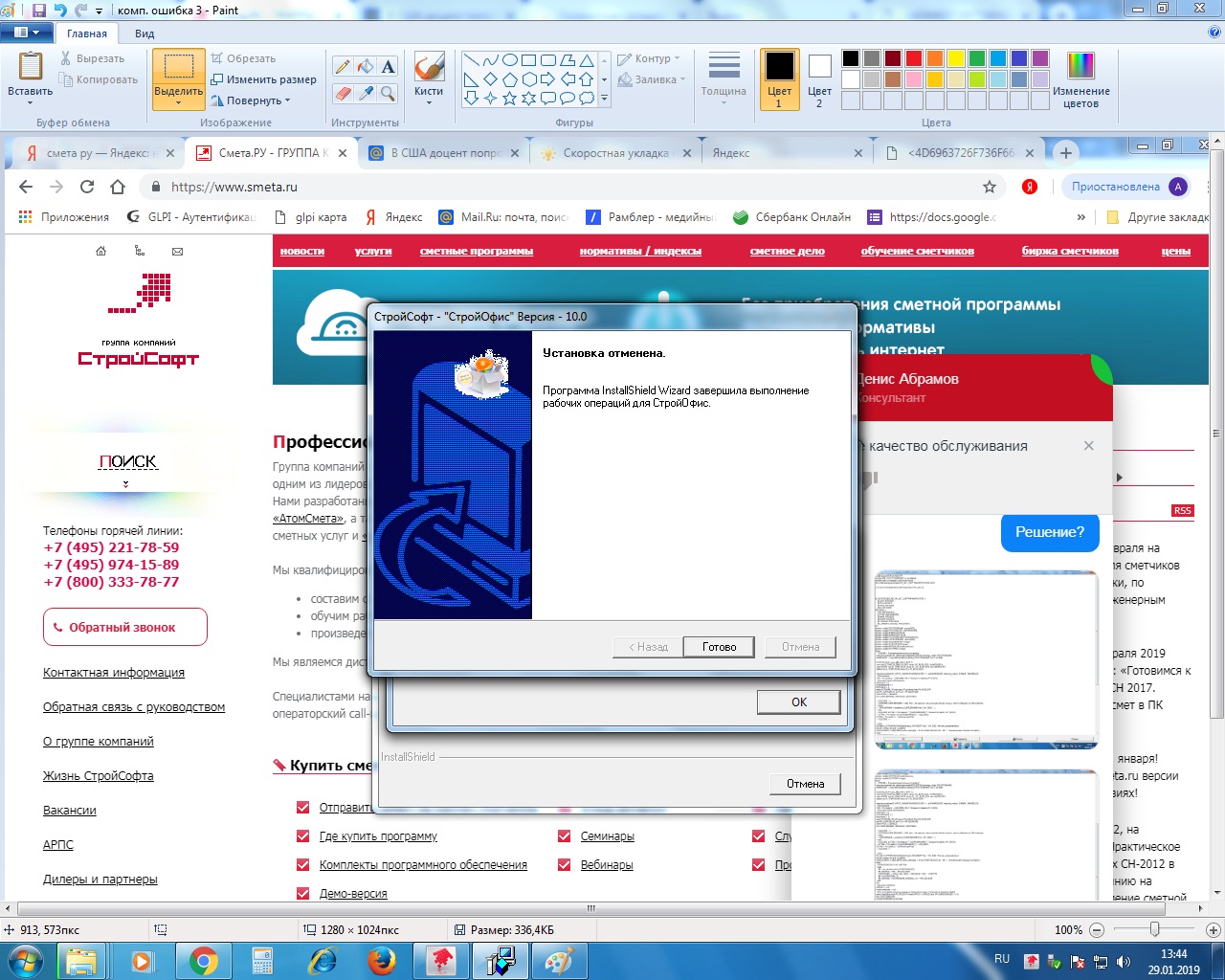Image resolution: width=1225 pixels, height=980 pixels.
Task: Open the Paint application menu button
Action: (27, 33)
